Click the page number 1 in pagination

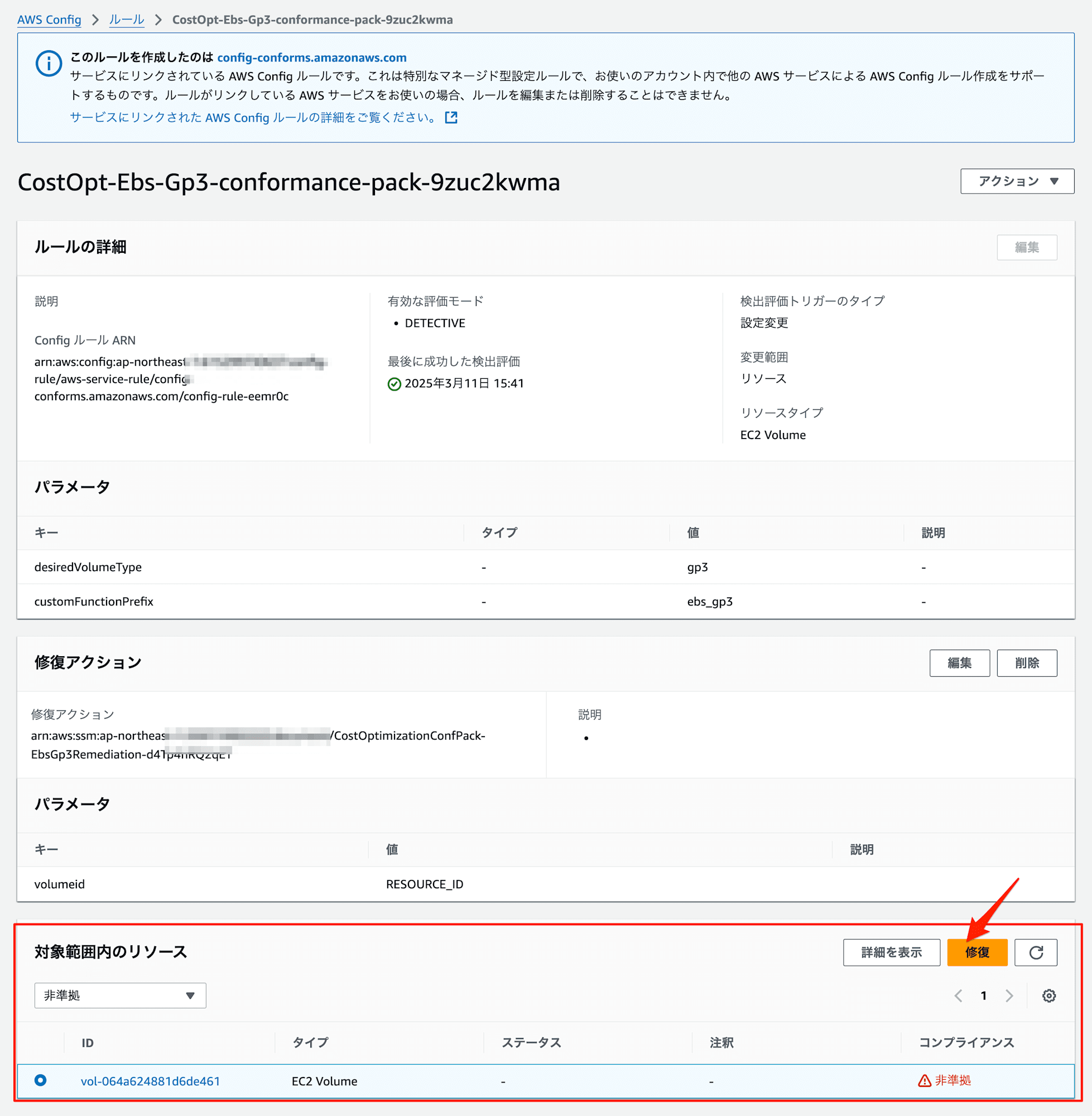coord(984,996)
